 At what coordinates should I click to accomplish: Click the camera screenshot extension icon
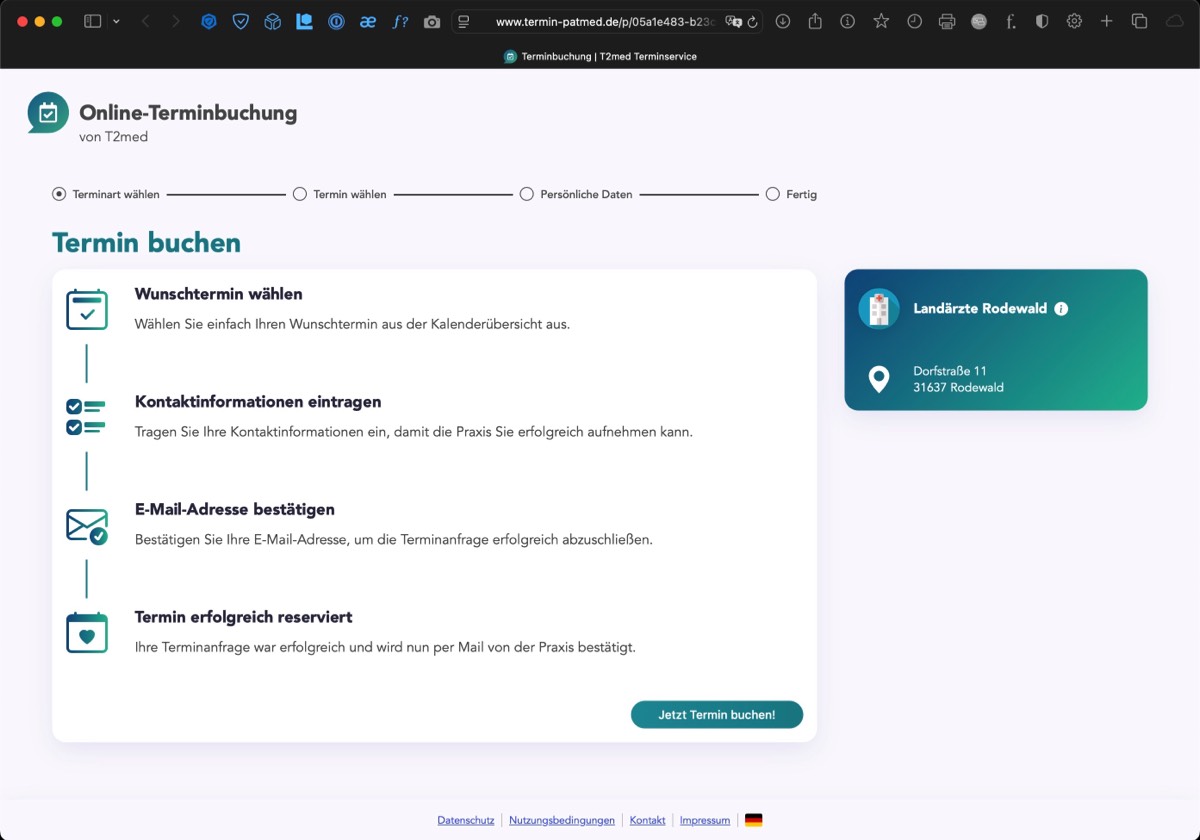coord(432,21)
